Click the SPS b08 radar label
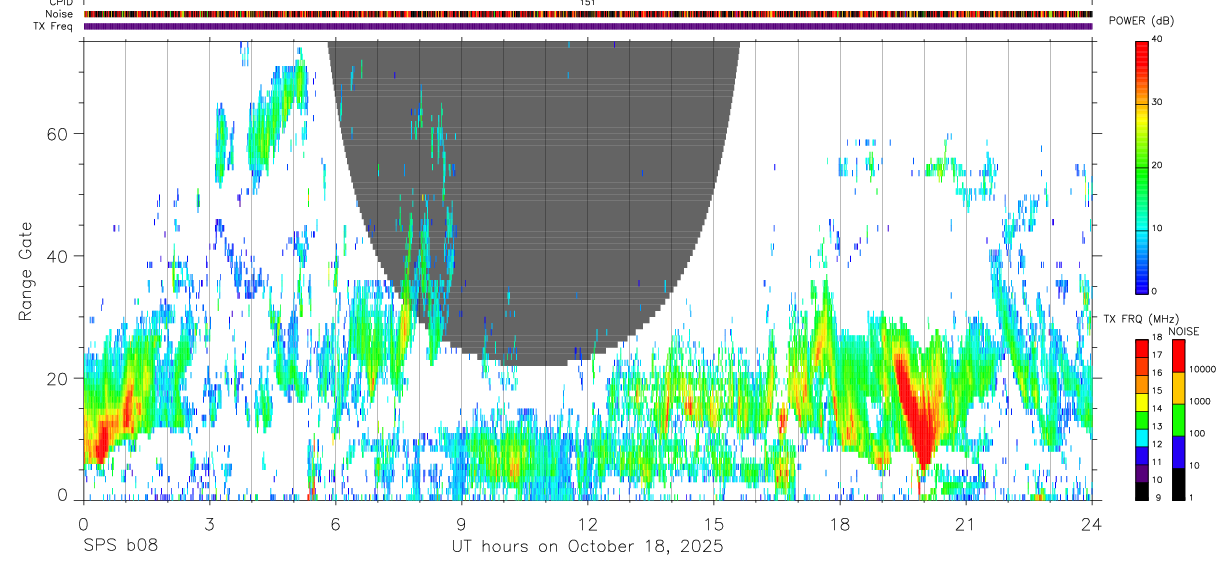 (120, 547)
